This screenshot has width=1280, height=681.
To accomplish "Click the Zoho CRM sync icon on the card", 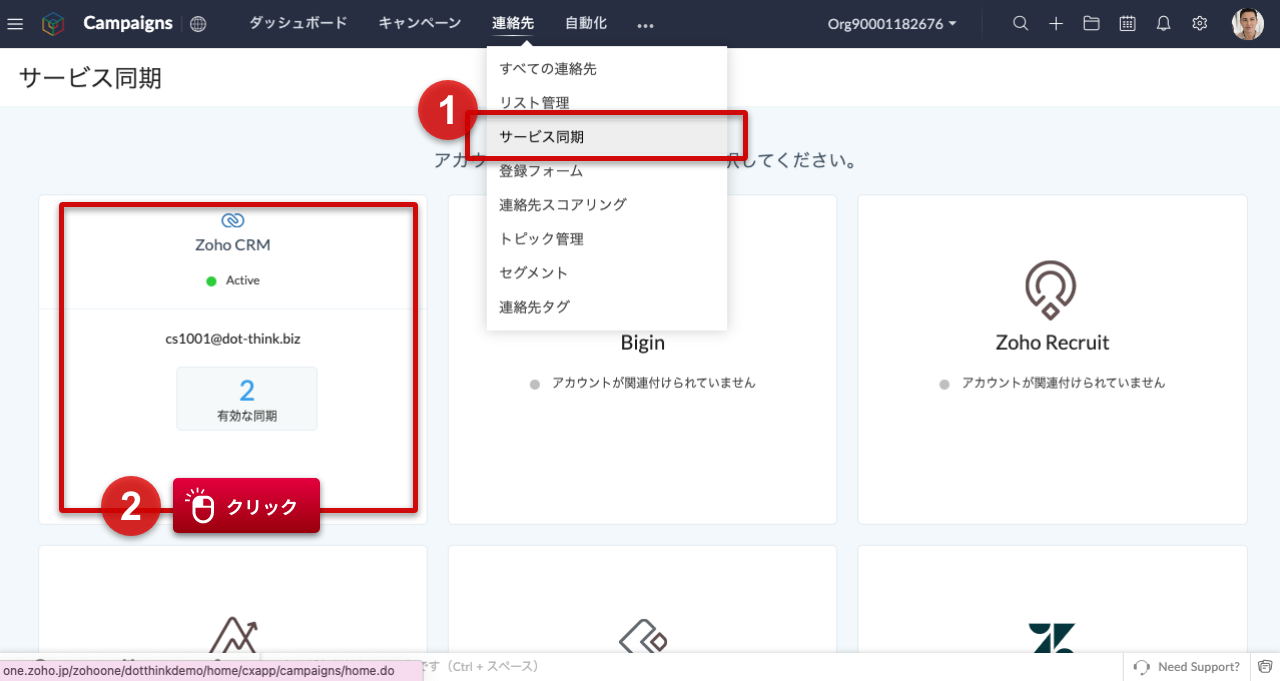I will 233,221.
